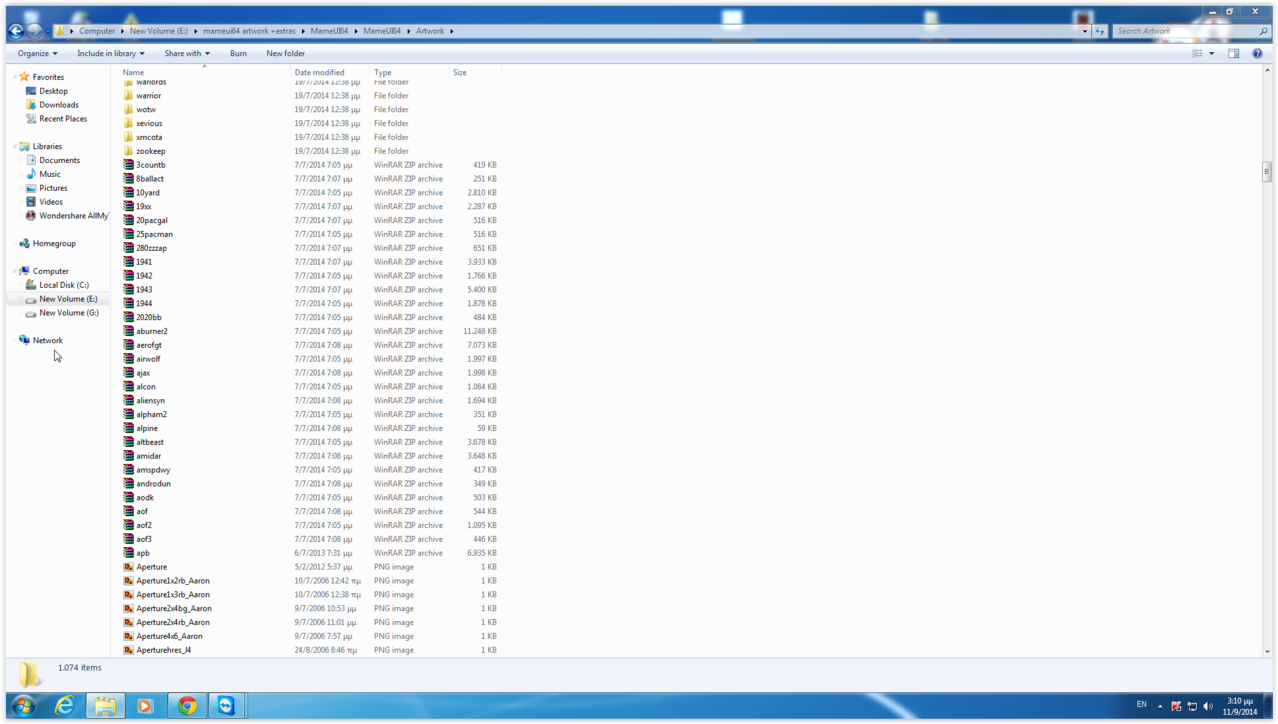The width and height of the screenshot is (1278, 724).
Task: Open Include in library dropdown
Action: pyautogui.click(x=111, y=54)
